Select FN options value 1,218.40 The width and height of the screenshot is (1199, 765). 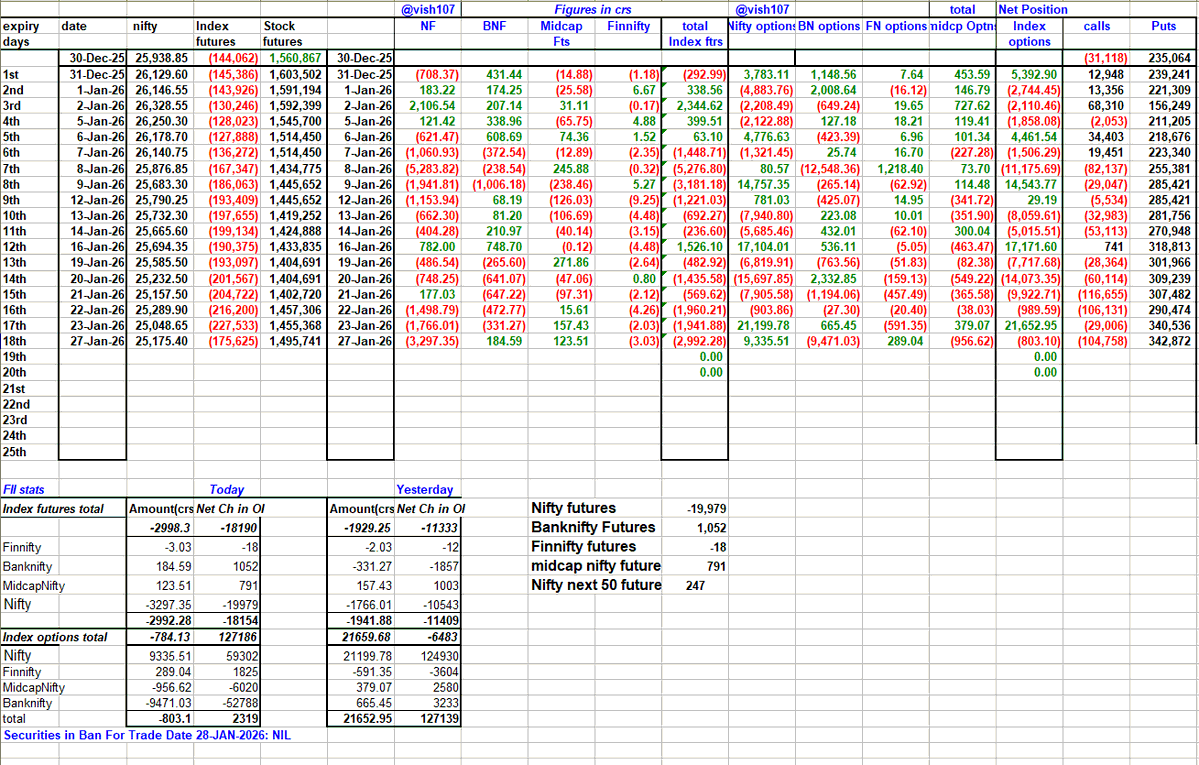(899, 169)
